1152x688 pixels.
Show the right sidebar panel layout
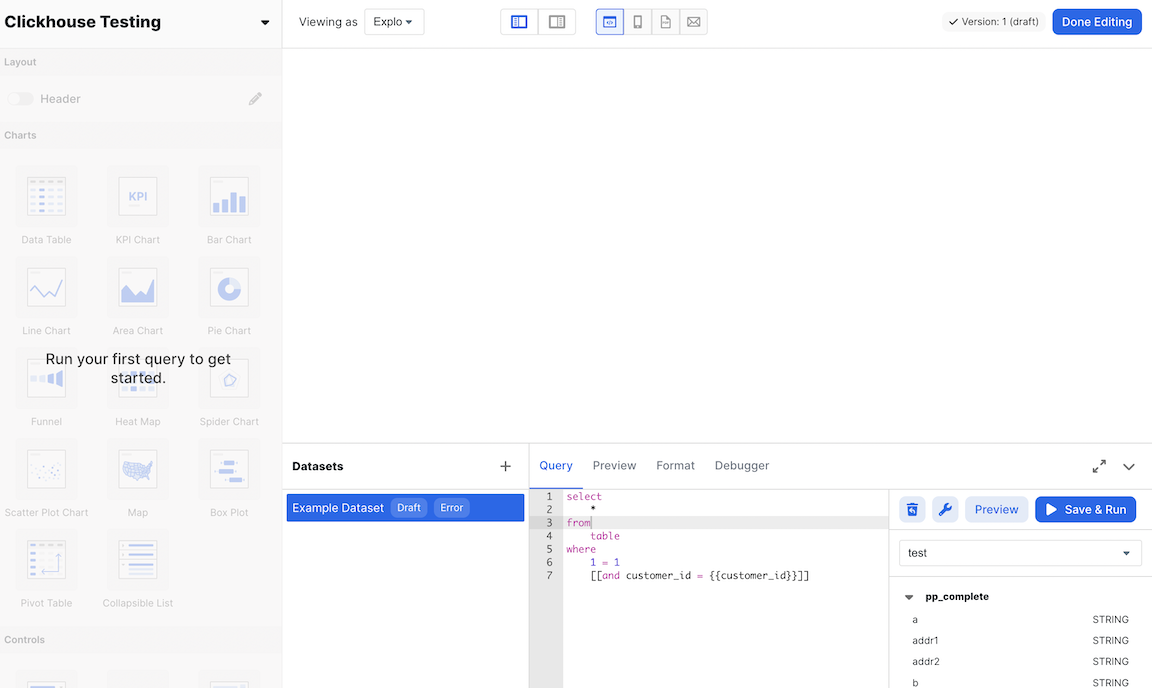[557, 22]
